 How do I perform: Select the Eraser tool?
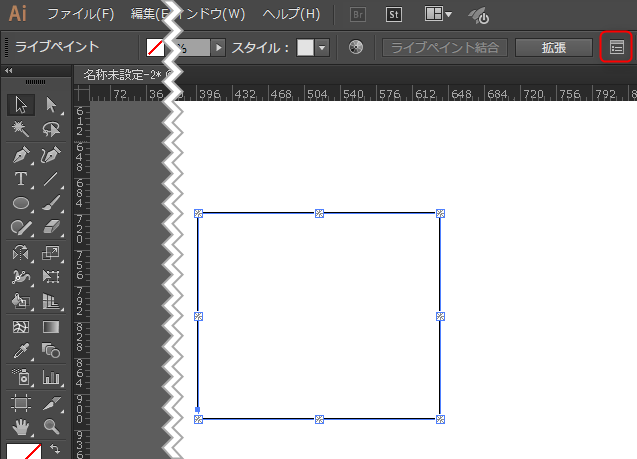pos(51,228)
